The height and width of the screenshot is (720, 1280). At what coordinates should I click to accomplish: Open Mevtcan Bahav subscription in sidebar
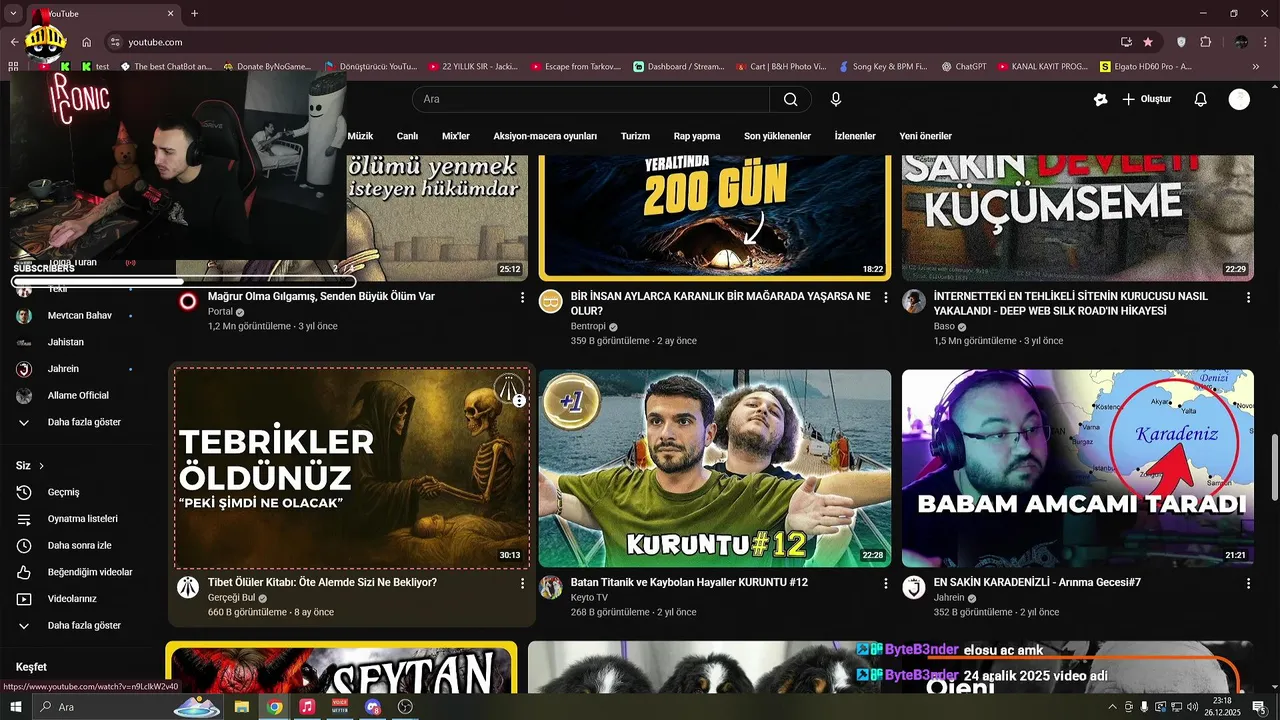pos(80,315)
